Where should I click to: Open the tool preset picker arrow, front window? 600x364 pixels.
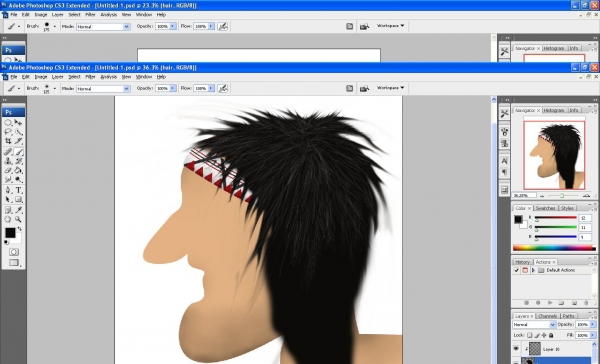pyautogui.click(x=19, y=89)
